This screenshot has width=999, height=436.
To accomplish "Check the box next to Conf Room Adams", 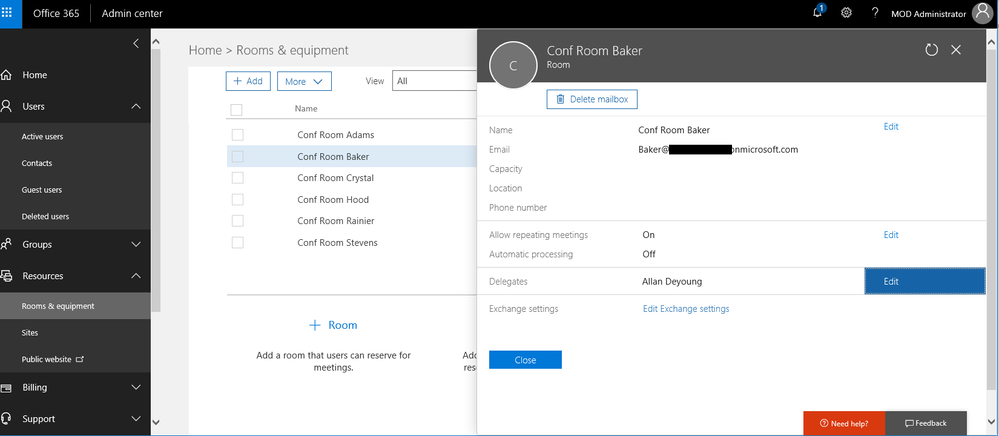I will tap(238, 134).
